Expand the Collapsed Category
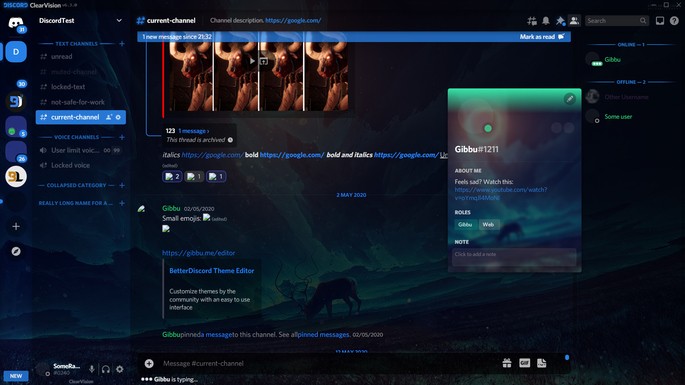The height and width of the screenshot is (385, 685). pos(76,185)
